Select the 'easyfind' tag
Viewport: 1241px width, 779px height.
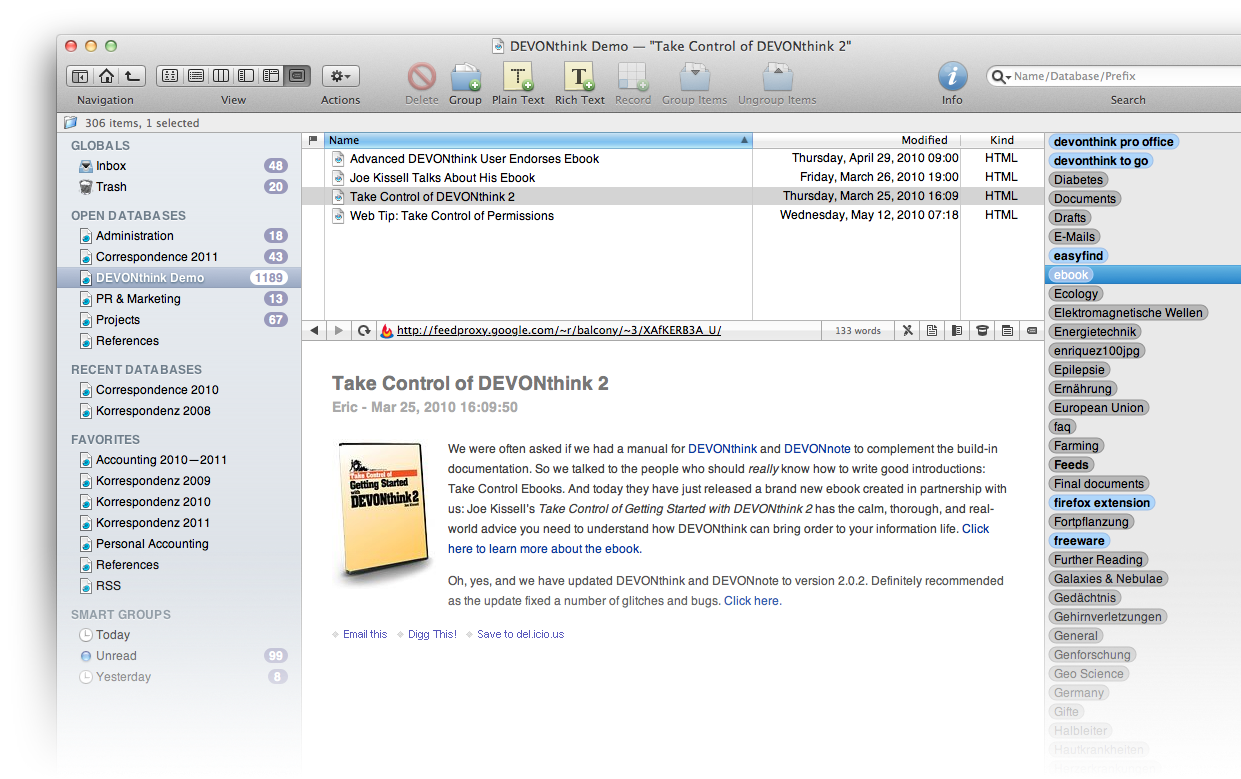coord(1079,256)
